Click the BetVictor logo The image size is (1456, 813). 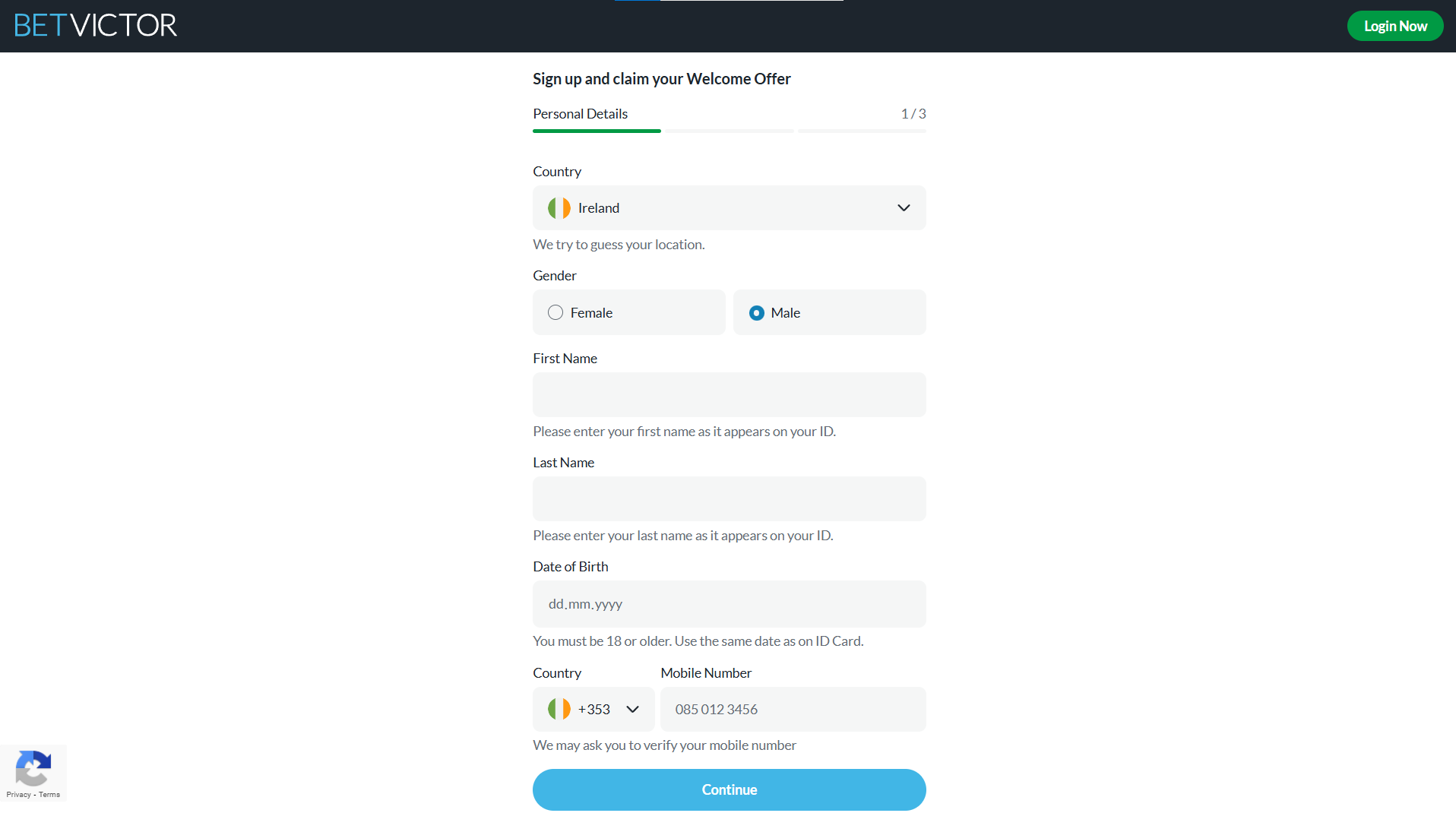tap(96, 26)
